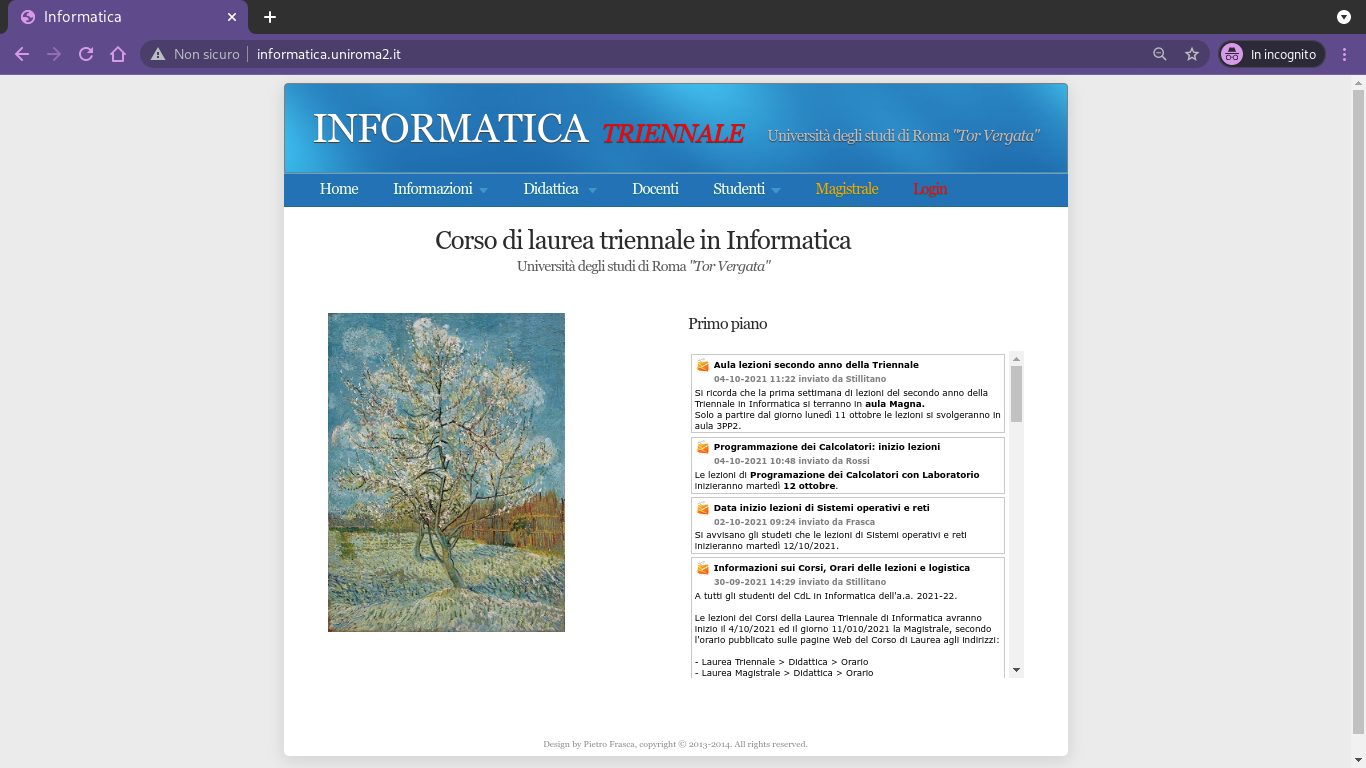The image size is (1366, 768).
Task: Expand the Studenti menu arrow
Action: (775, 190)
